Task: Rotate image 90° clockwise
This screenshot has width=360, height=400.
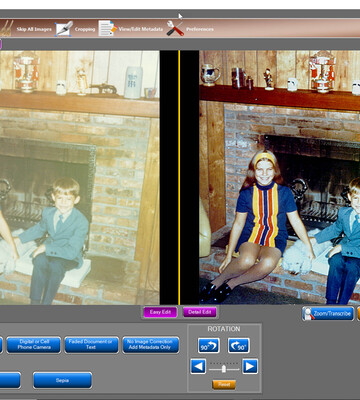Action: [239, 345]
